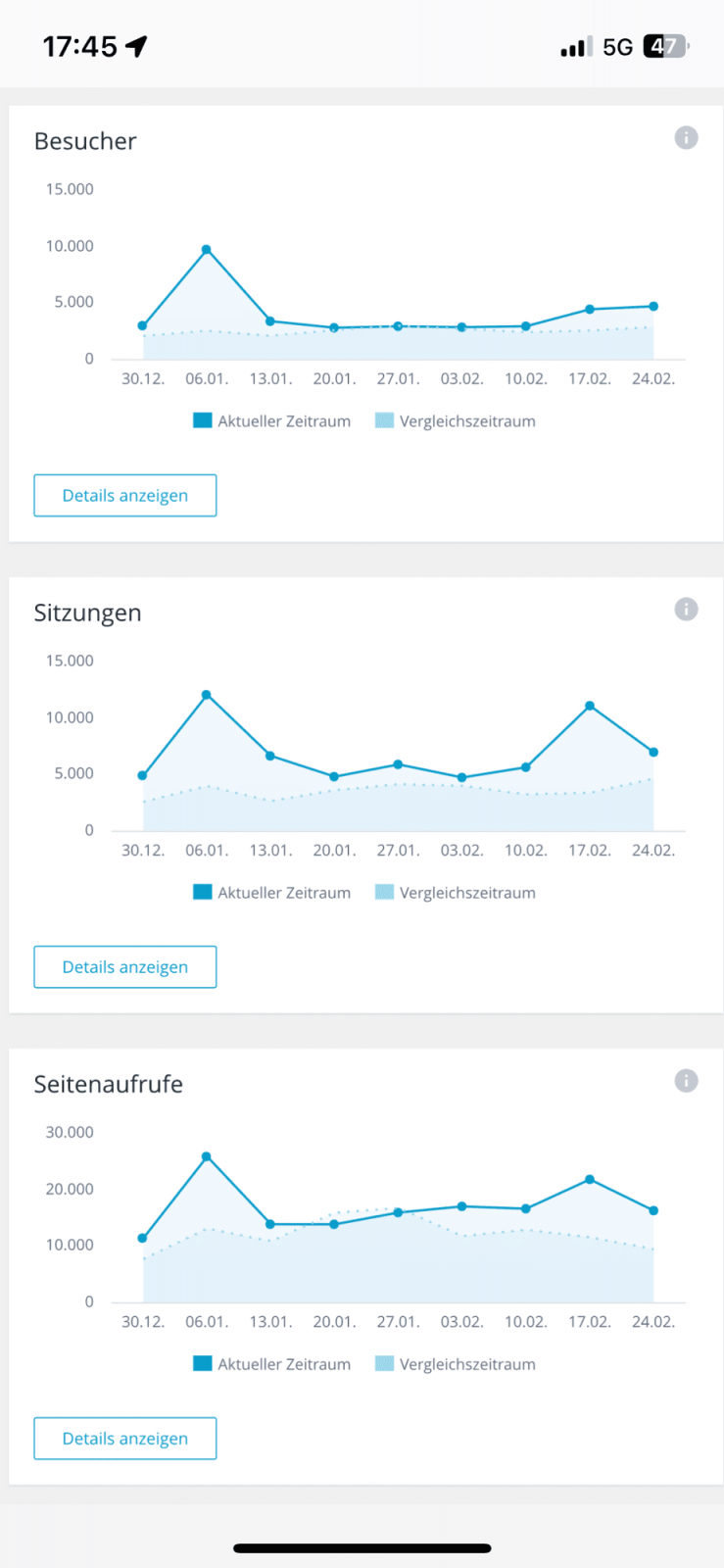Image resolution: width=724 pixels, height=1568 pixels.
Task: Open the info icon for Sitzungen chart
Action: click(686, 610)
